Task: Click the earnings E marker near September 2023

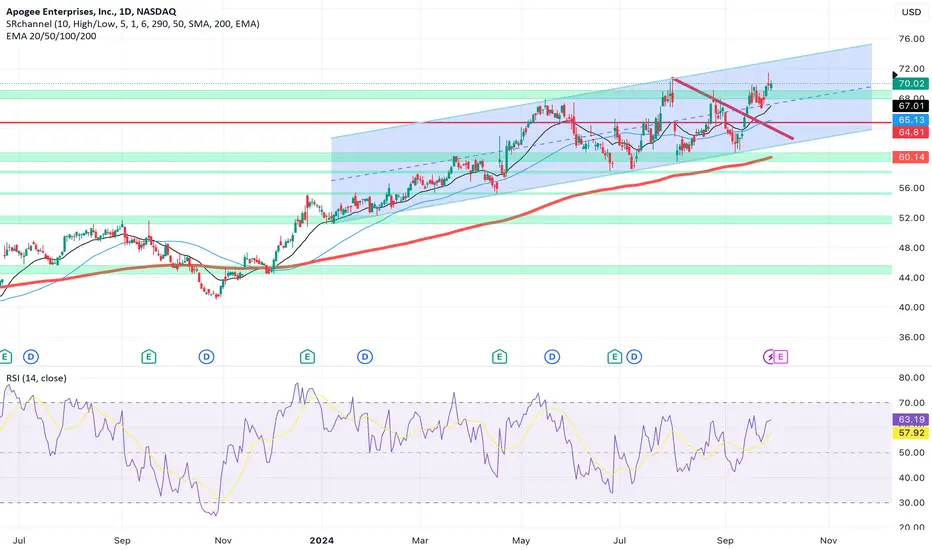Action: 149,357
